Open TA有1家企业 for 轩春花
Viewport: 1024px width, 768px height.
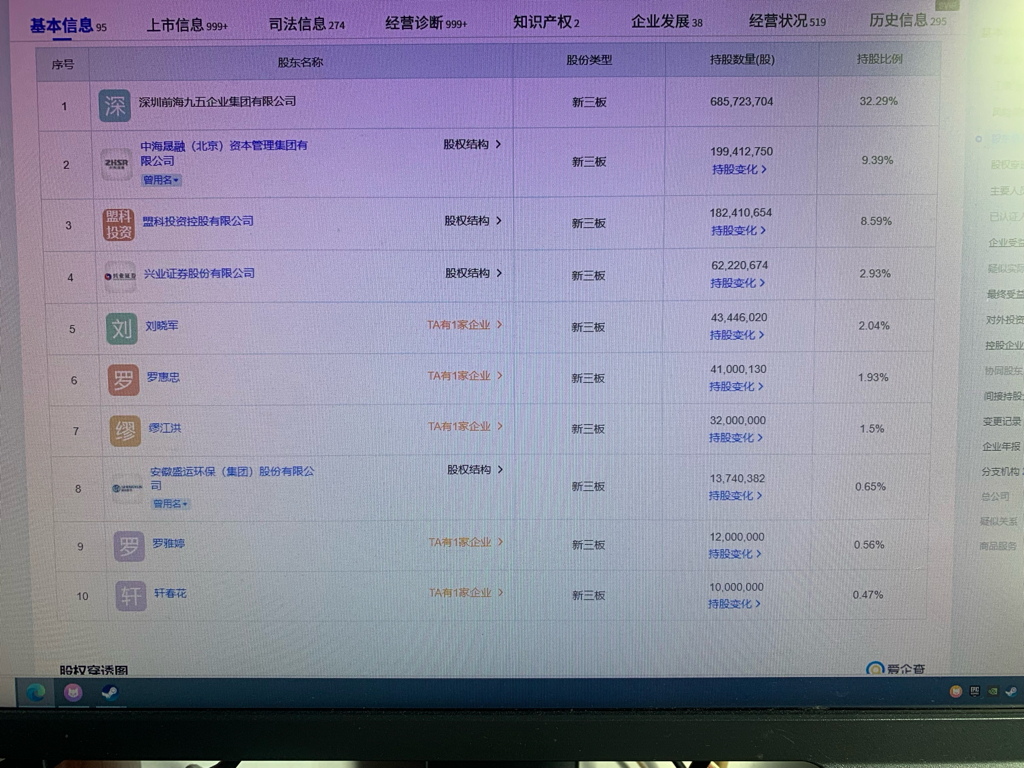point(466,592)
